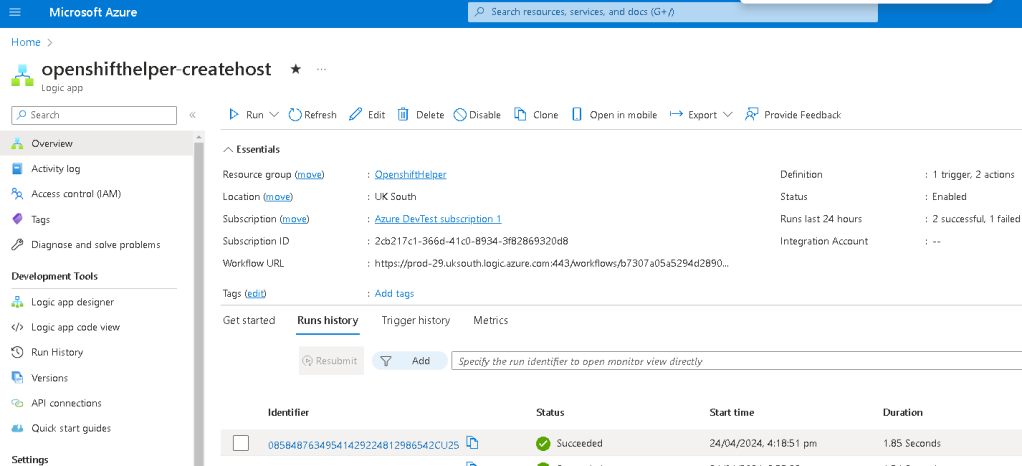The height and width of the screenshot is (466, 1022).
Task: Click the Home breadcrumb link
Action: (x=25, y=42)
